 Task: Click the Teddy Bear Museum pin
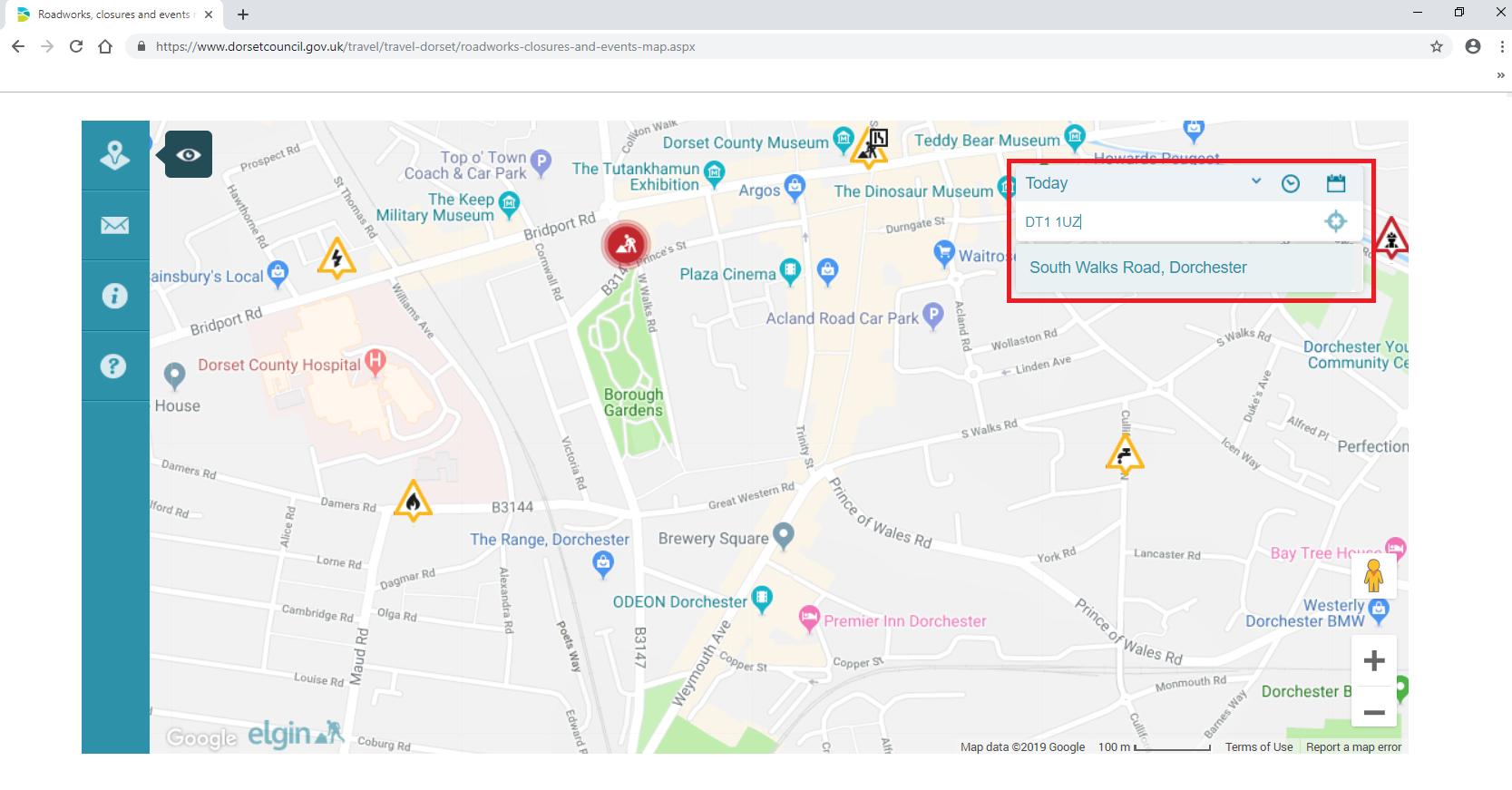pyautogui.click(x=1075, y=137)
